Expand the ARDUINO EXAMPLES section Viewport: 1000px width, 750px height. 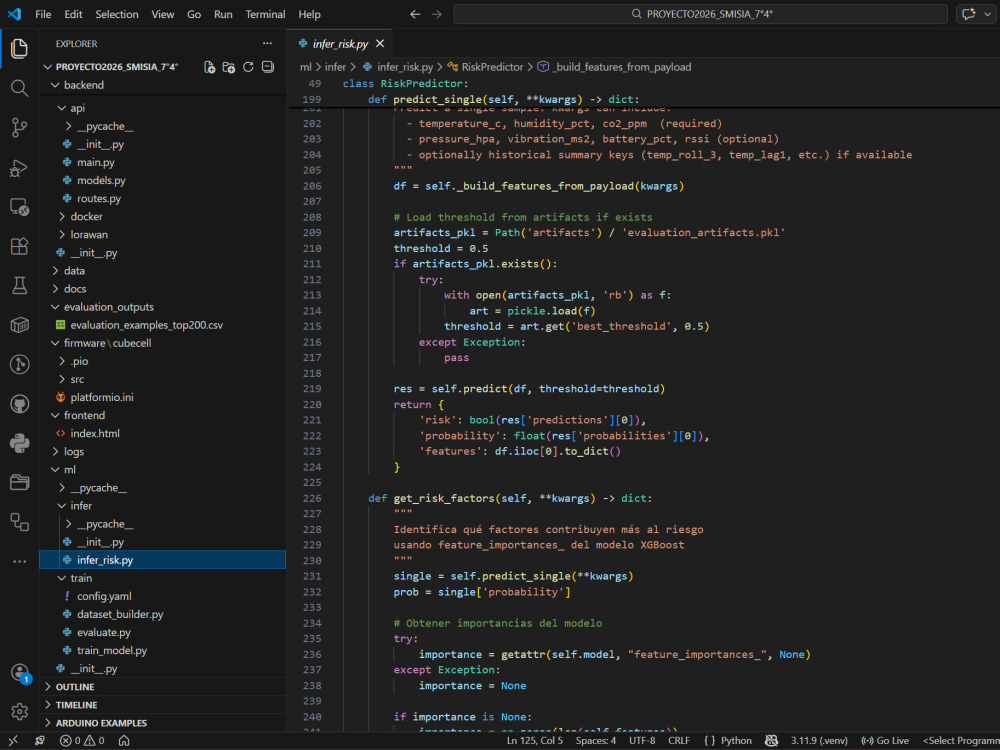pos(101,723)
